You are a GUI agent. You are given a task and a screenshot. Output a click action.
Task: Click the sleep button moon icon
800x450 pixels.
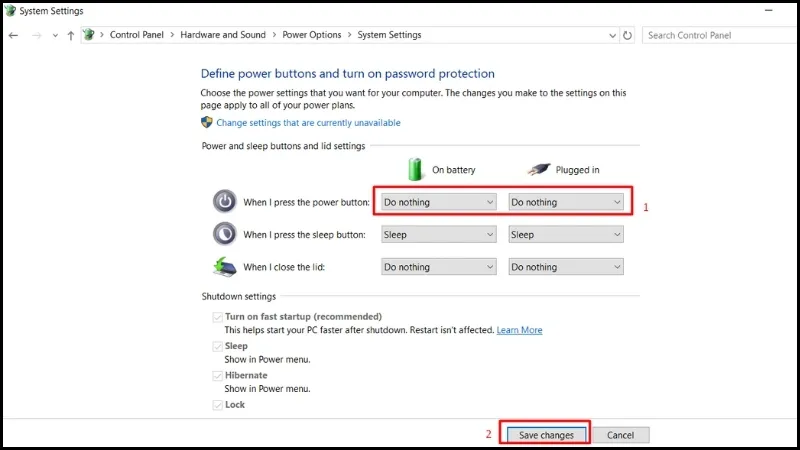[225, 234]
